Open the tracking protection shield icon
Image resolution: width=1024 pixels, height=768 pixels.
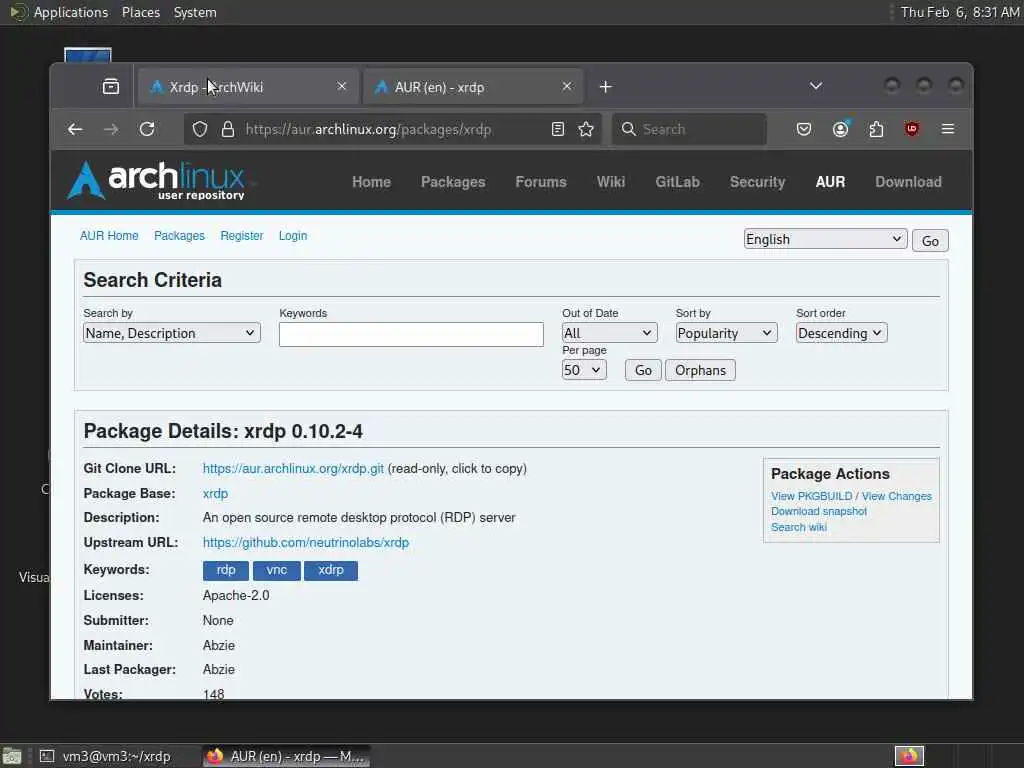(200, 129)
